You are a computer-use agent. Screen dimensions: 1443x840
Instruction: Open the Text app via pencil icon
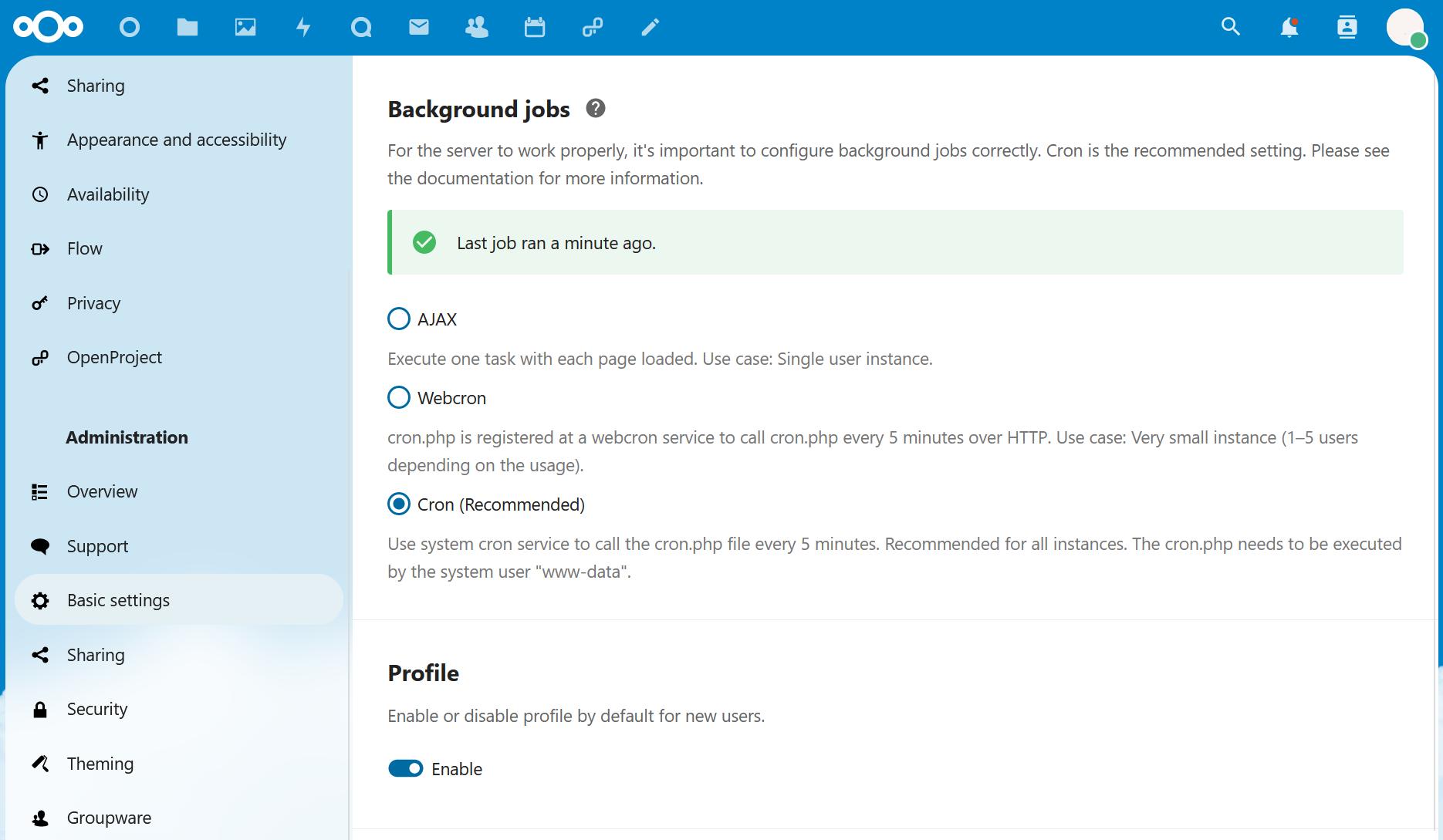[x=650, y=27]
